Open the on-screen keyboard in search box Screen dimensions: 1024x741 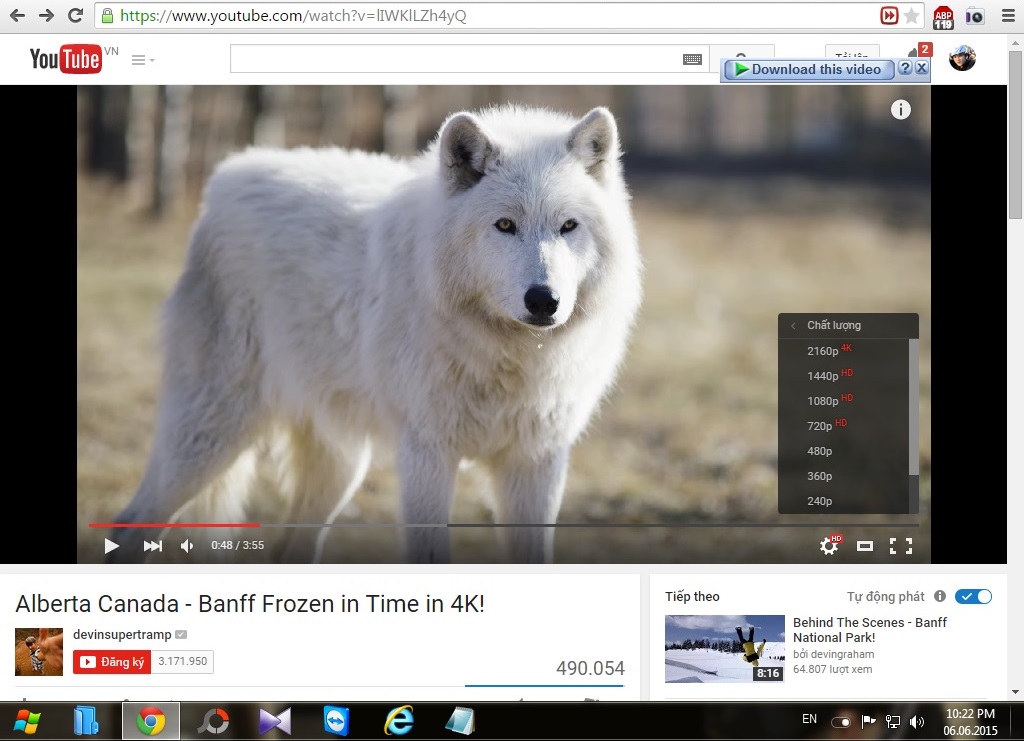pyautogui.click(x=692, y=60)
